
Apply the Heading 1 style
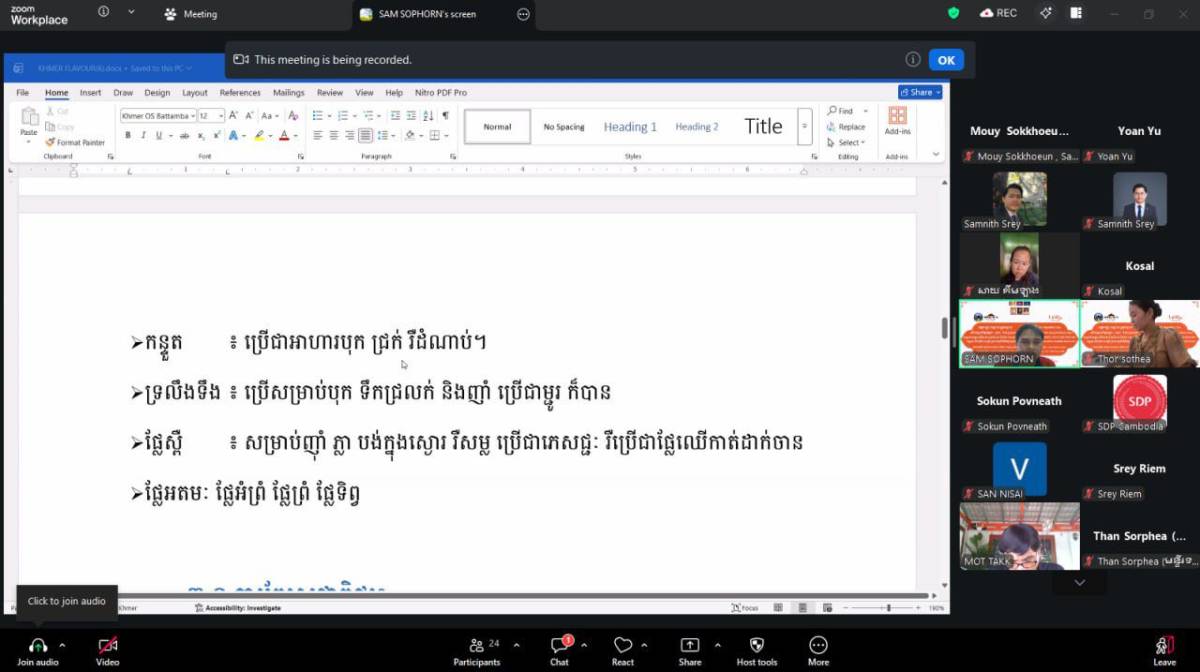click(x=630, y=127)
